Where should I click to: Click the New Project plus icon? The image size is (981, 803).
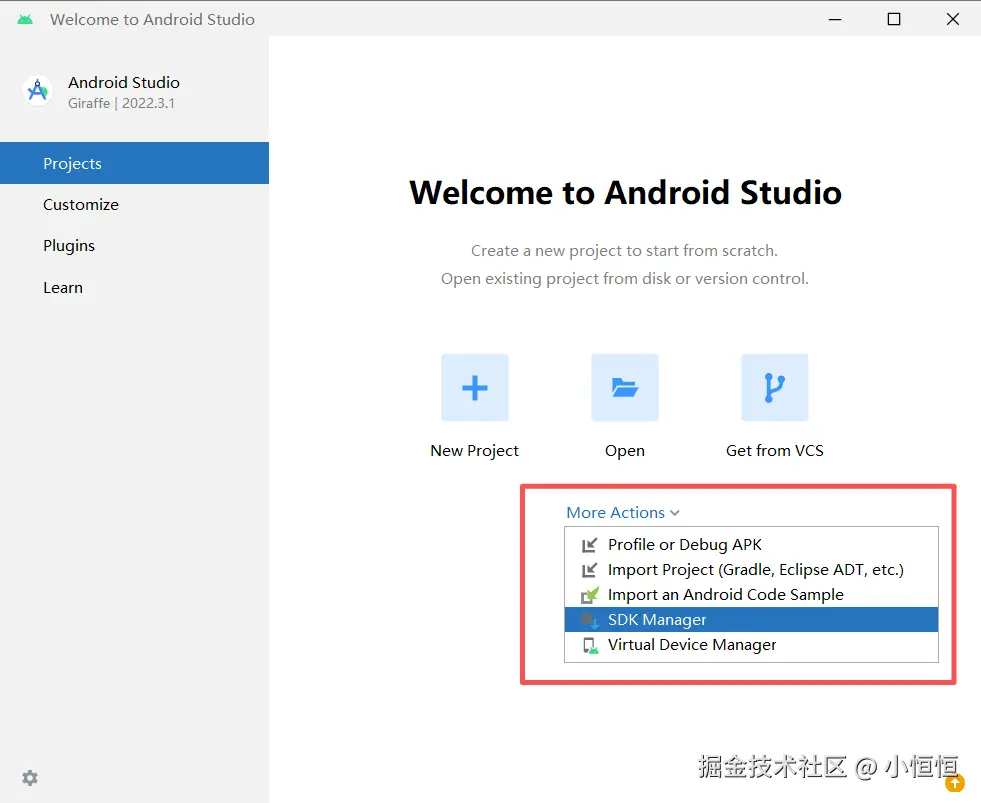475,387
